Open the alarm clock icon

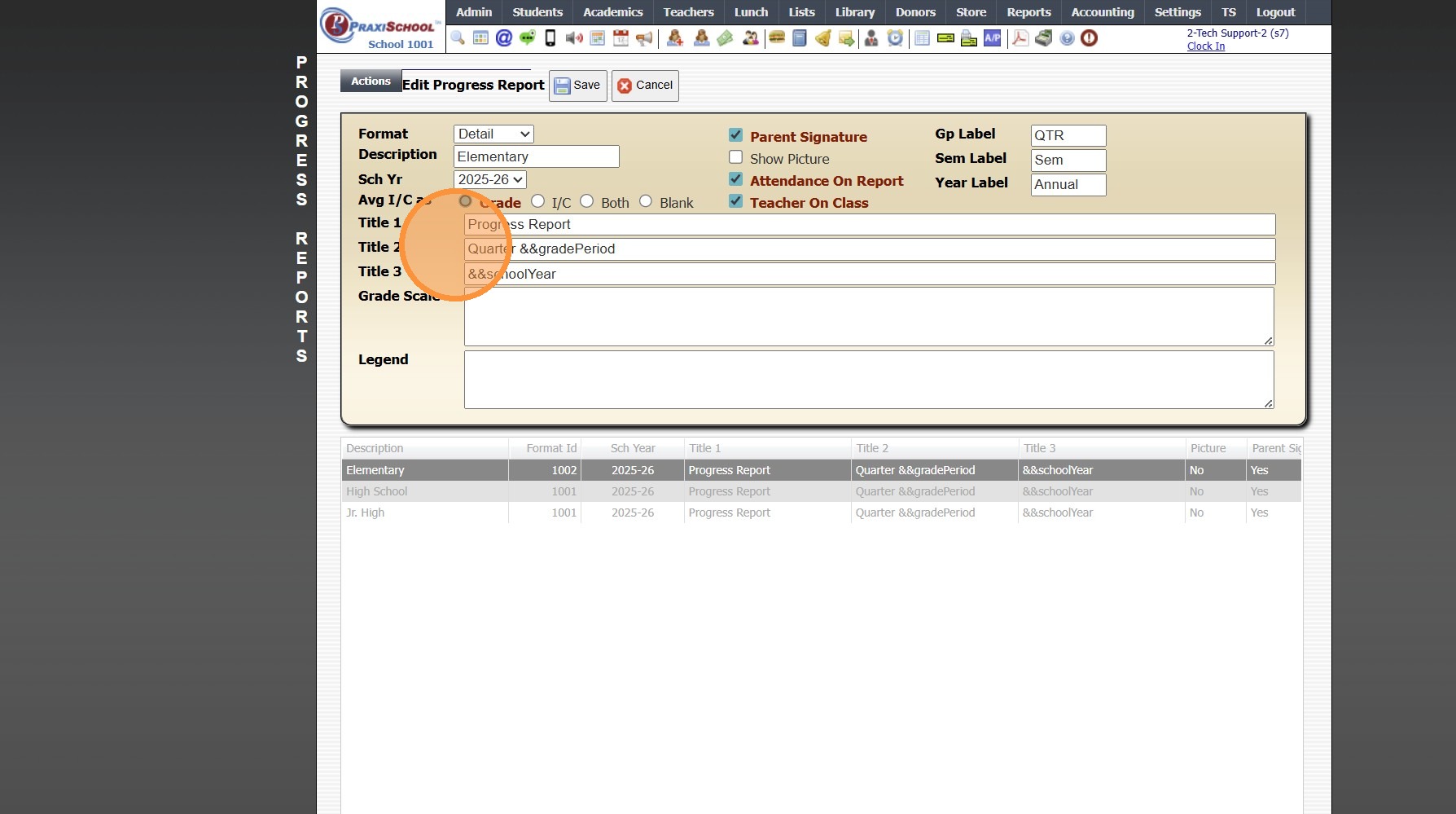(x=895, y=38)
